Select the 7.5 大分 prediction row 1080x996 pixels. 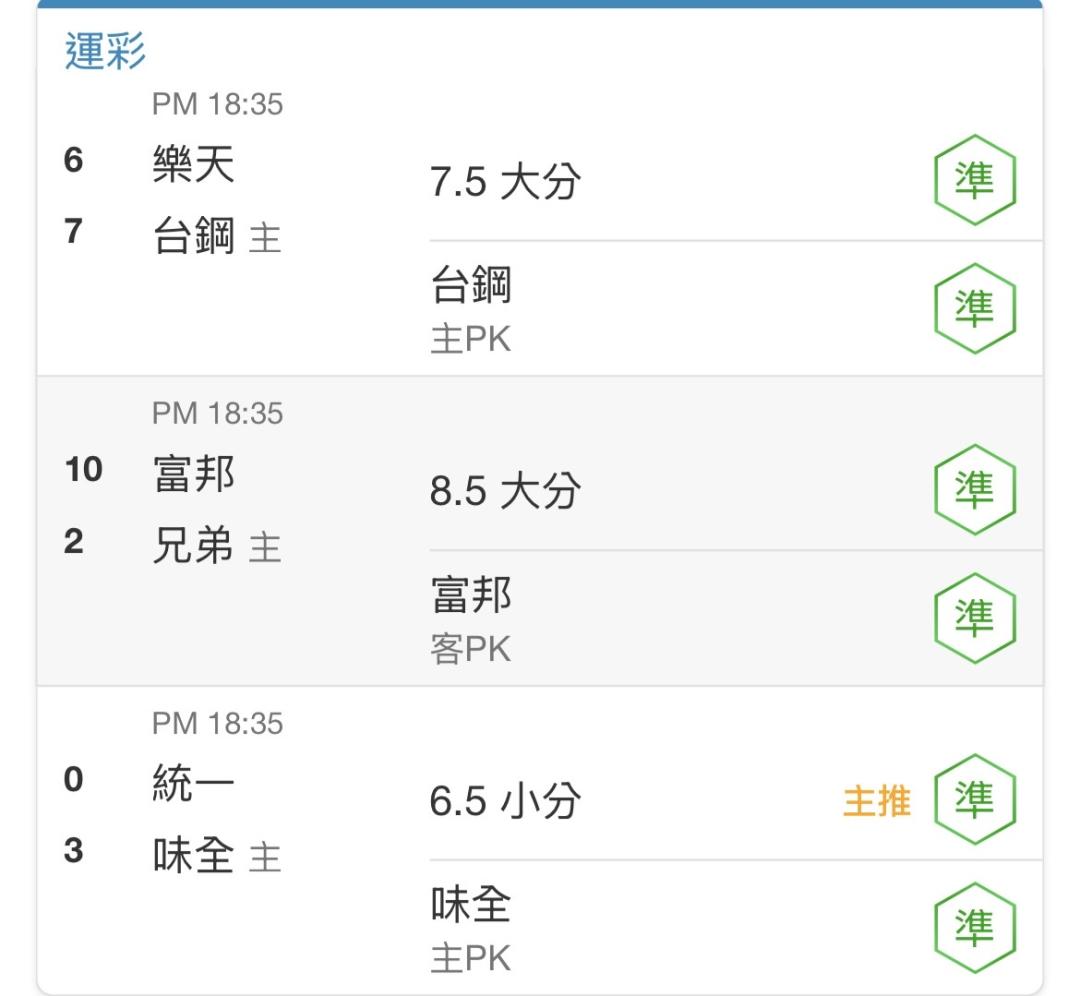[736, 181]
